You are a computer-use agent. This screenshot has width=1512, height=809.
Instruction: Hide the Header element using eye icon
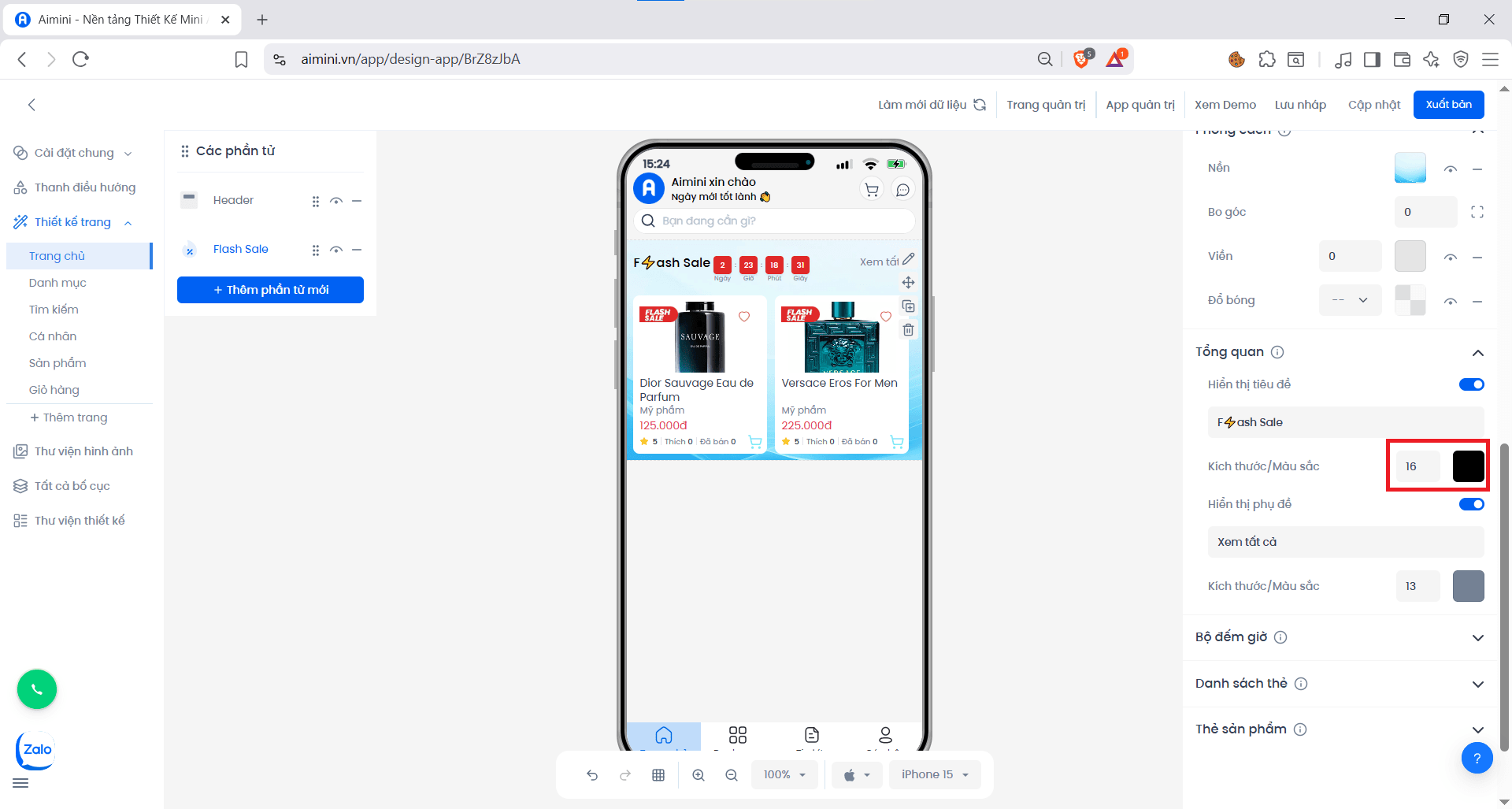click(x=336, y=201)
